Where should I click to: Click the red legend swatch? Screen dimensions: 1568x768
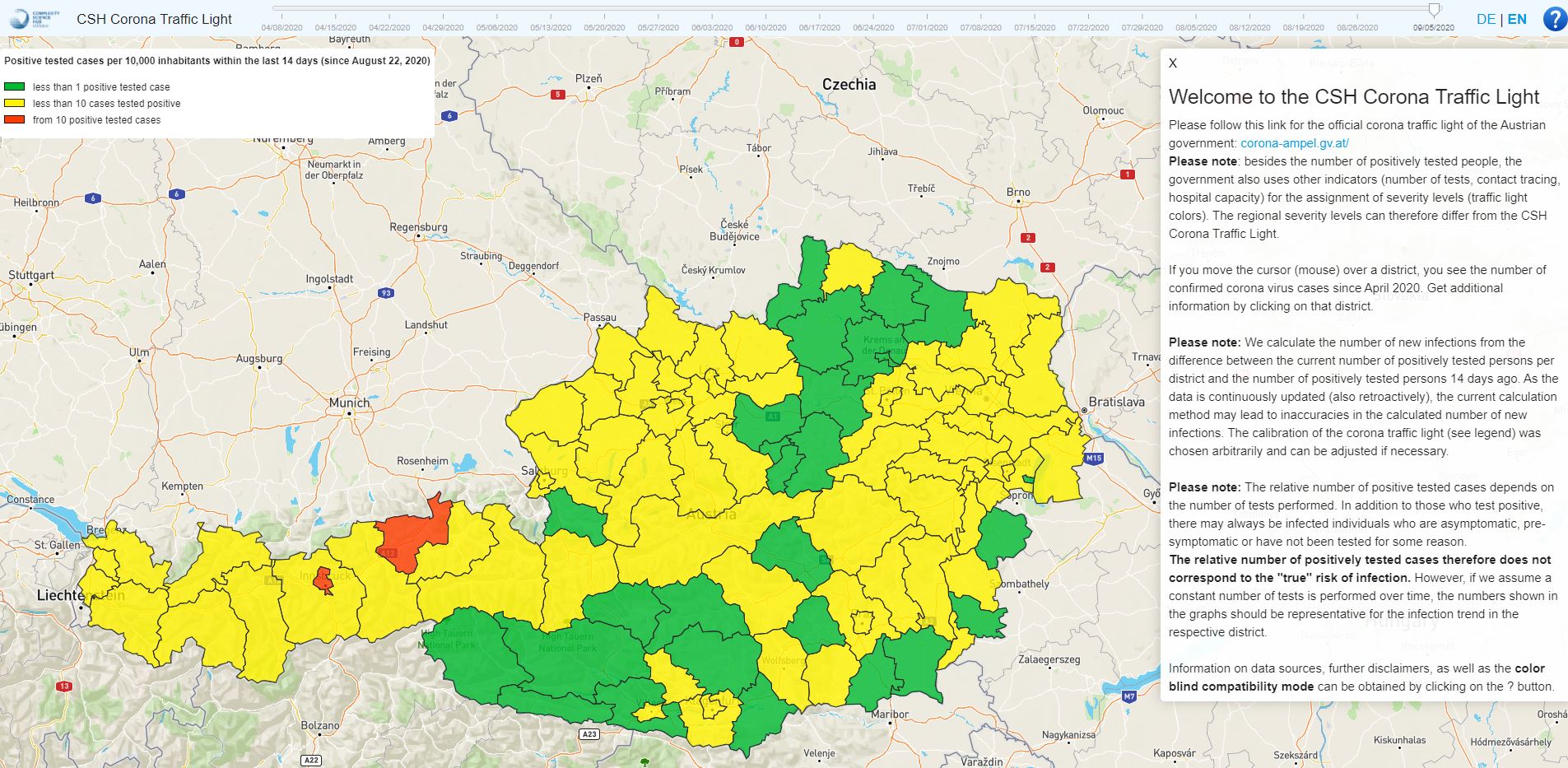tap(15, 119)
